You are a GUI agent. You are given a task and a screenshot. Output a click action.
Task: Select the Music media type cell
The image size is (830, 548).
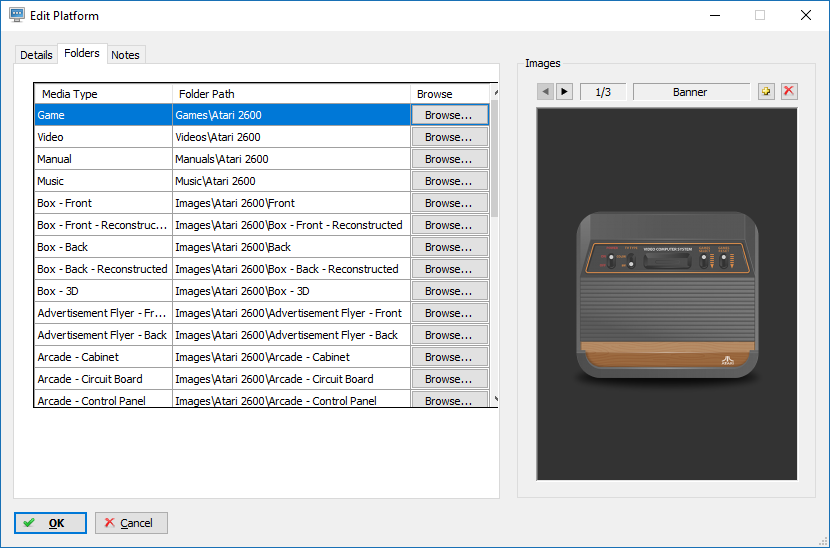[104, 181]
